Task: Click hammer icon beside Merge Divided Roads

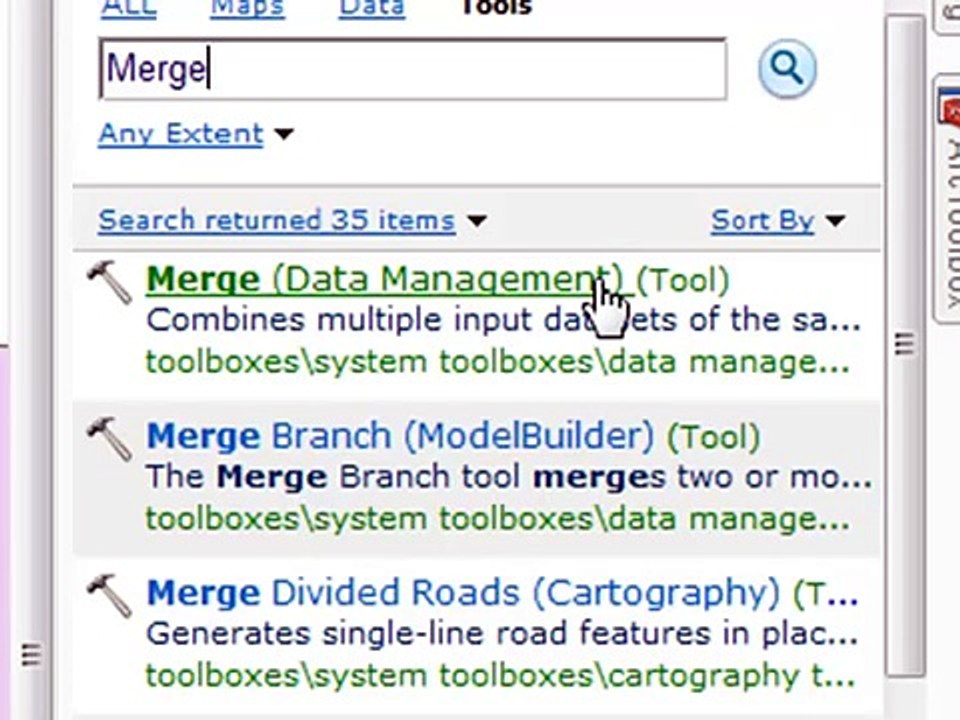Action: coord(110,596)
